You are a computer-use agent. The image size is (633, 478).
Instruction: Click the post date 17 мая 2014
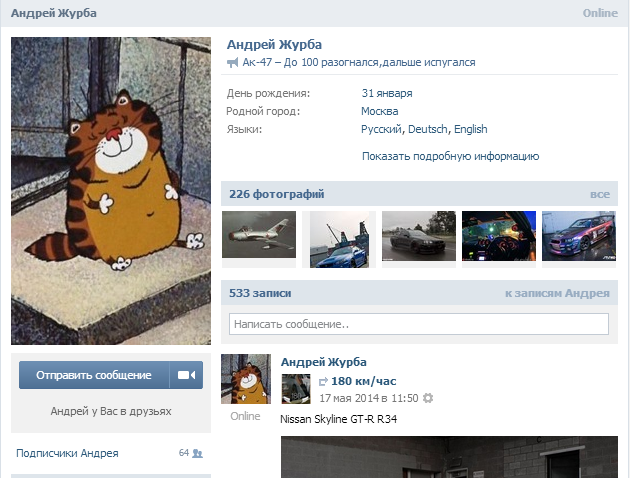coord(369,398)
